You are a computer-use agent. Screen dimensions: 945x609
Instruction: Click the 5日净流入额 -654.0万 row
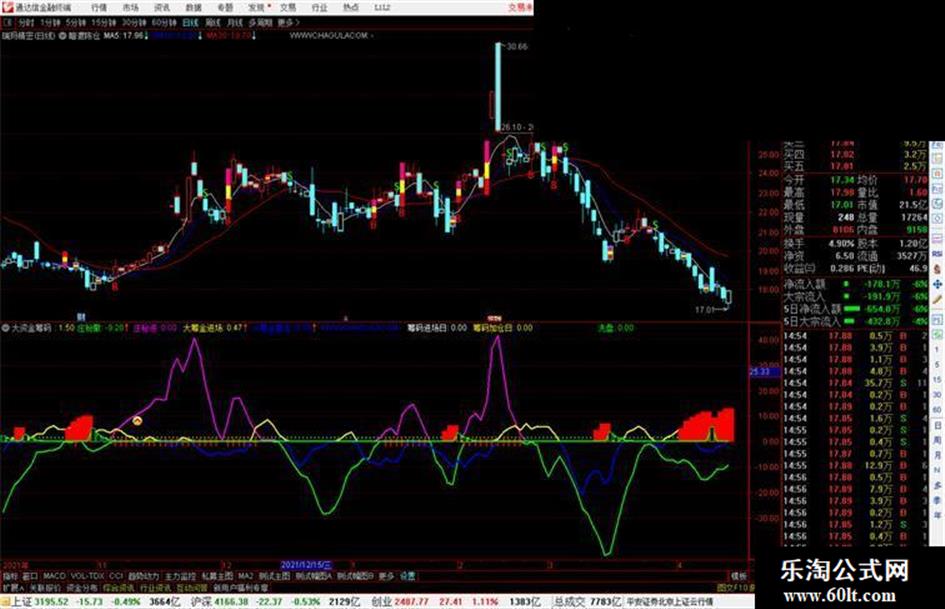pyautogui.click(x=856, y=309)
